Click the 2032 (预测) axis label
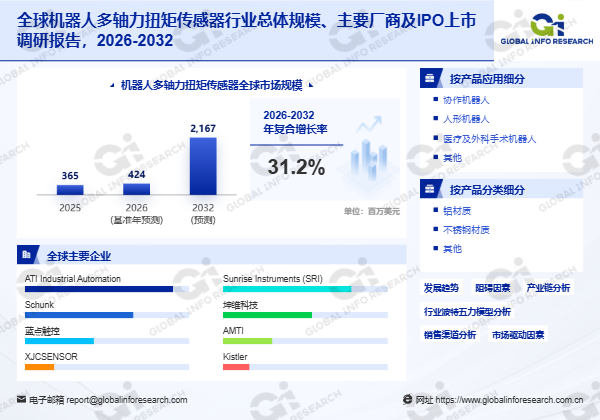The width and height of the screenshot is (600, 420). [203, 213]
